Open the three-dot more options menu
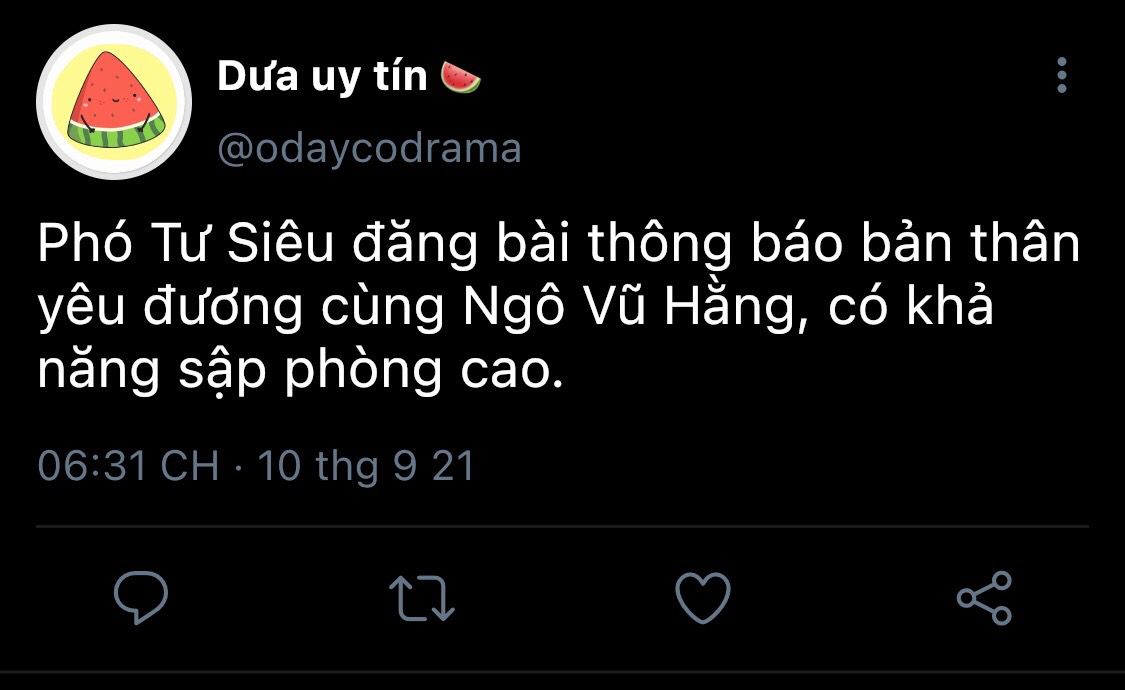 tap(1062, 75)
